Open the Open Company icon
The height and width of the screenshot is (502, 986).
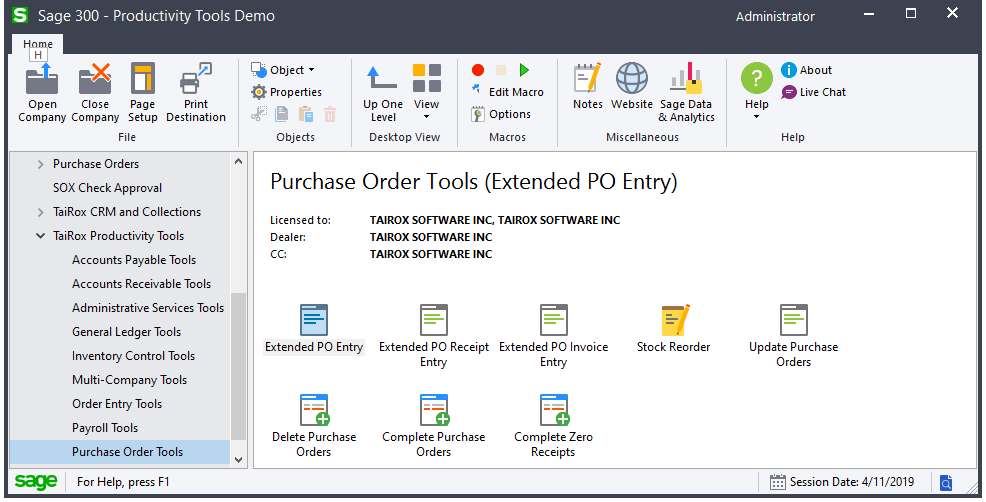[42, 92]
